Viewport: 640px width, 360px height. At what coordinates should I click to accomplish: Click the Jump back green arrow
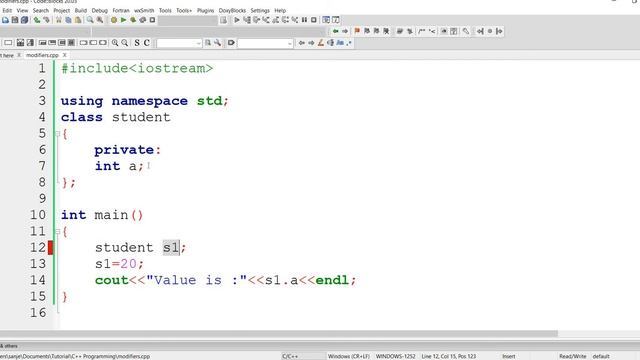(x=336, y=31)
